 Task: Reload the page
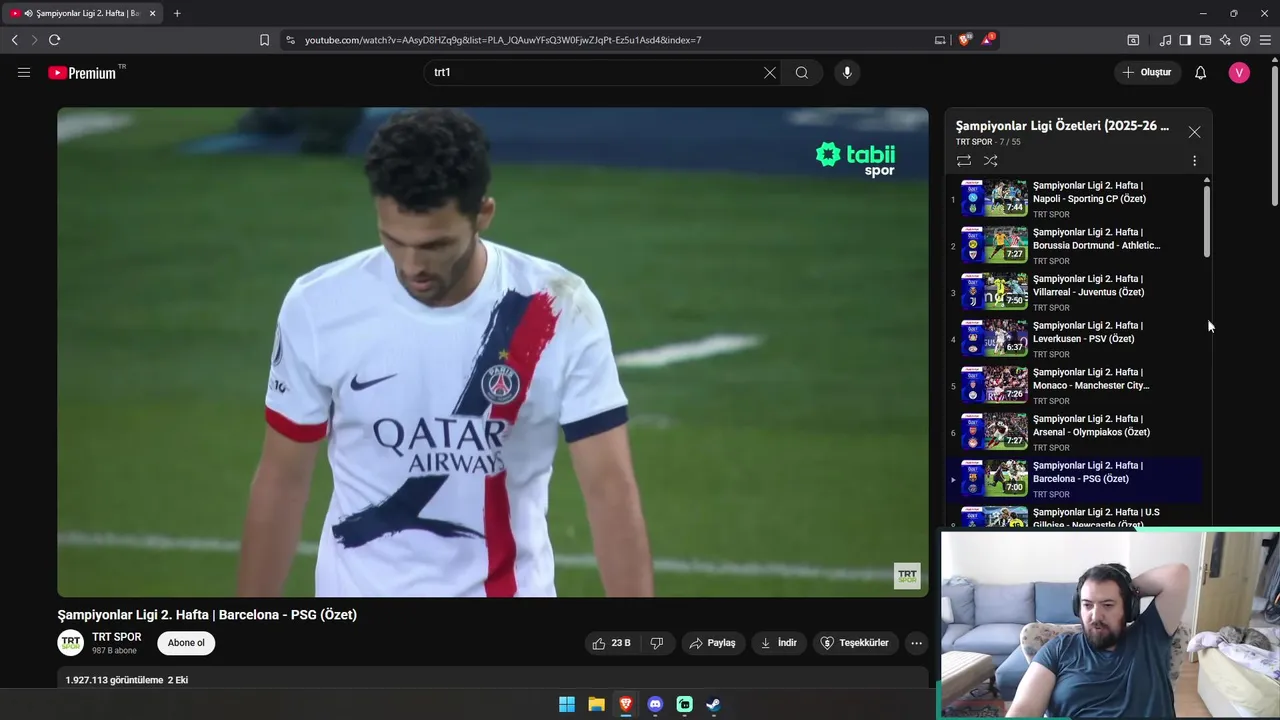(x=54, y=40)
